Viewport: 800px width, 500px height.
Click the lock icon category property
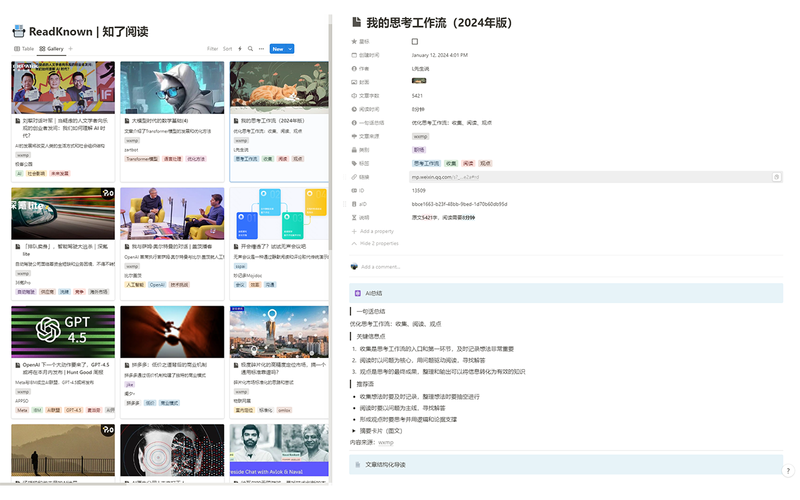354,150
